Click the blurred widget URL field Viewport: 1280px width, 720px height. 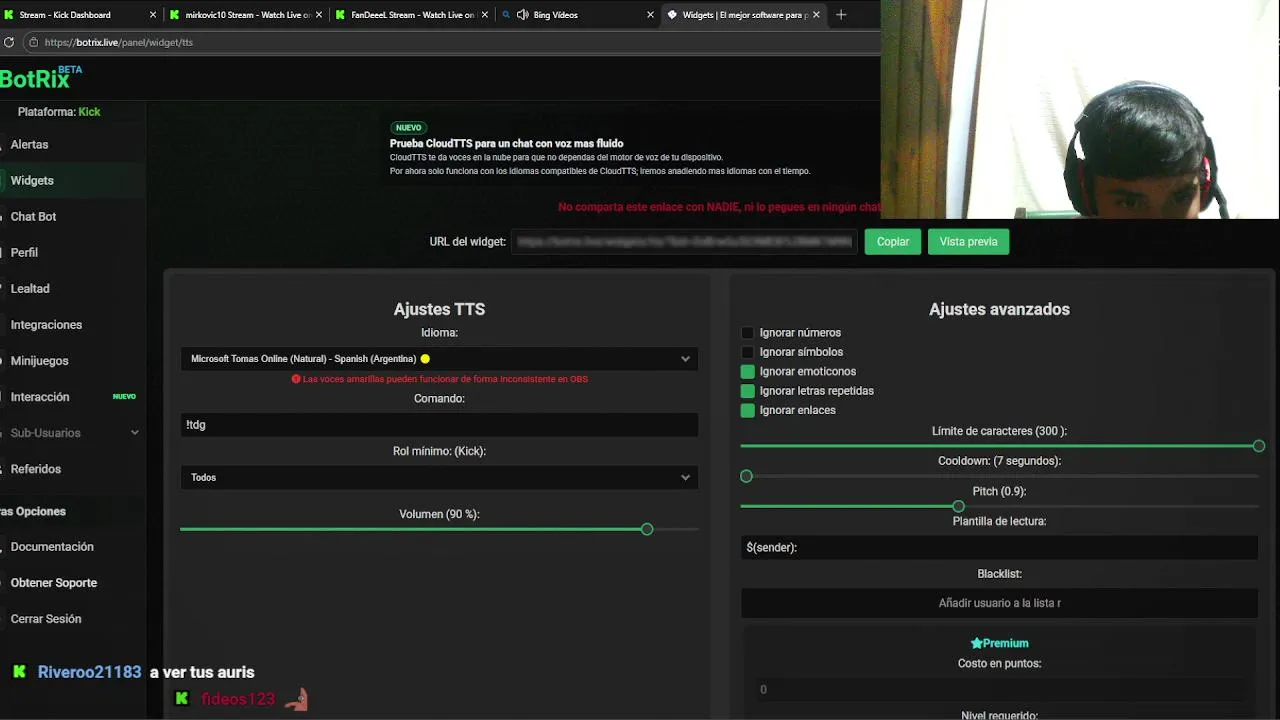[684, 241]
